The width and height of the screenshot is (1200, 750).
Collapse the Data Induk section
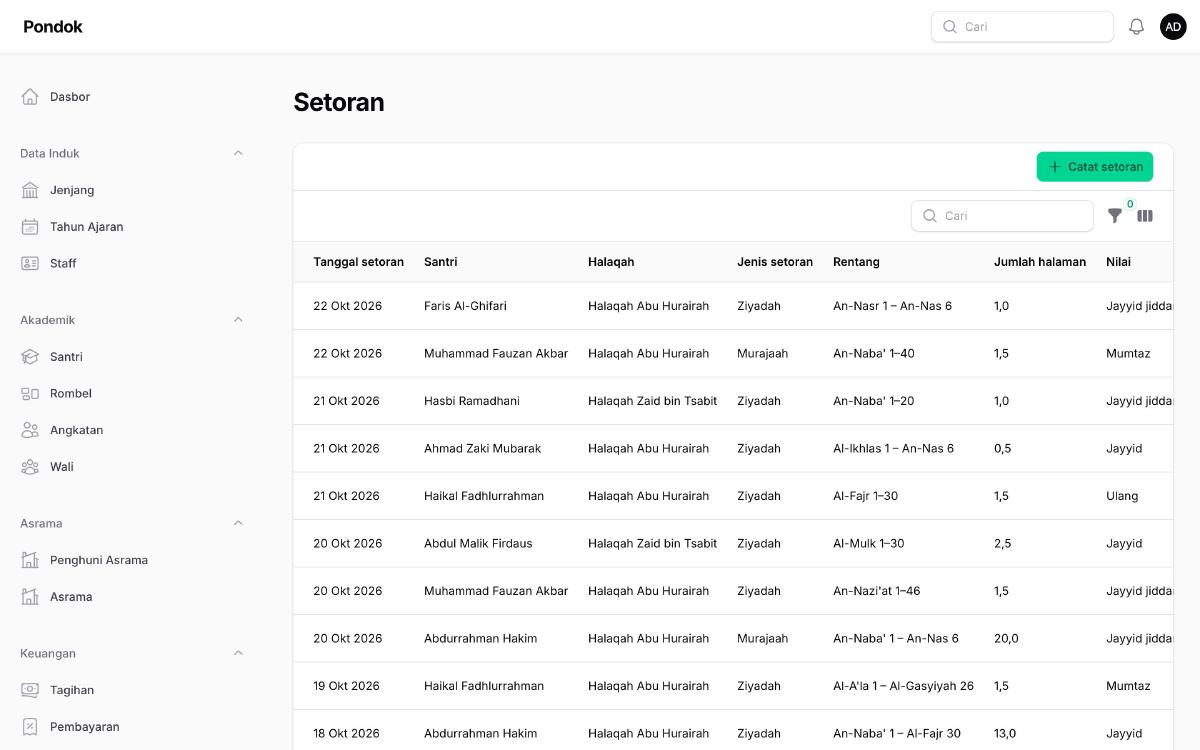tap(238, 153)
